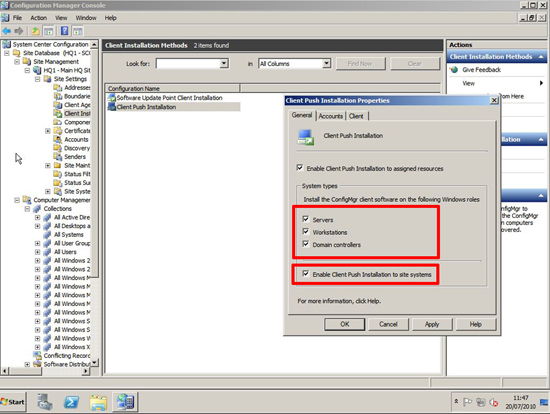This screenshot has height=414, width=550.
Task: Click the tree pane horizontal scrollbar
Action: (x=46, y=371)
